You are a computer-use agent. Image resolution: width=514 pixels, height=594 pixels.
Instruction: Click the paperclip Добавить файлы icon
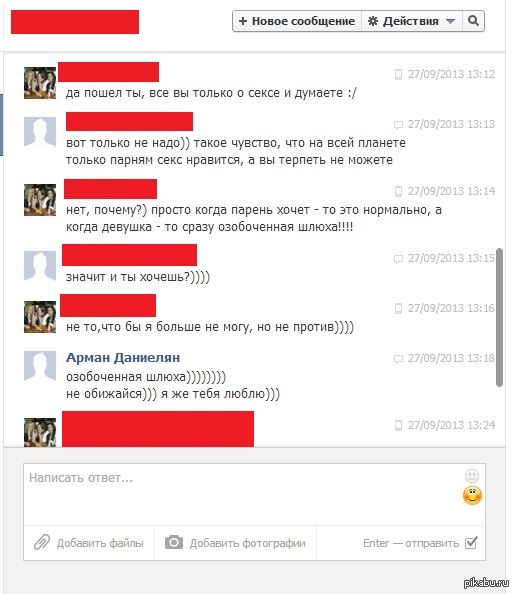click(42, 542)
